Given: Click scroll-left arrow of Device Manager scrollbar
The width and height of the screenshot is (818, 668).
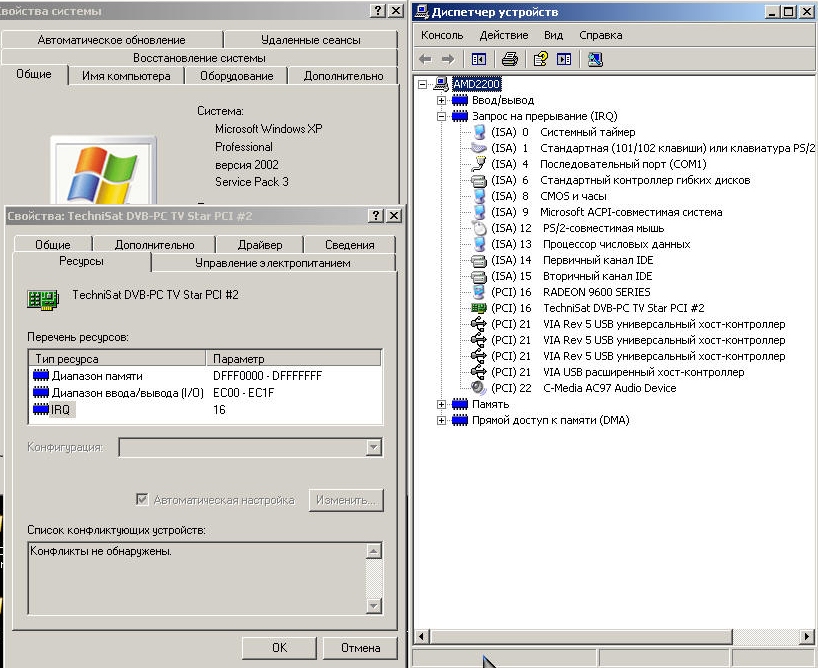Looking at the screenshot, I should [422, 636].
